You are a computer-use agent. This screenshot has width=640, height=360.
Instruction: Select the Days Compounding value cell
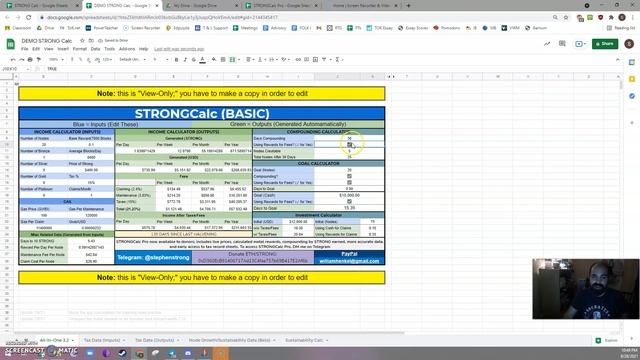pyautogui.click(x=349, y=138)
